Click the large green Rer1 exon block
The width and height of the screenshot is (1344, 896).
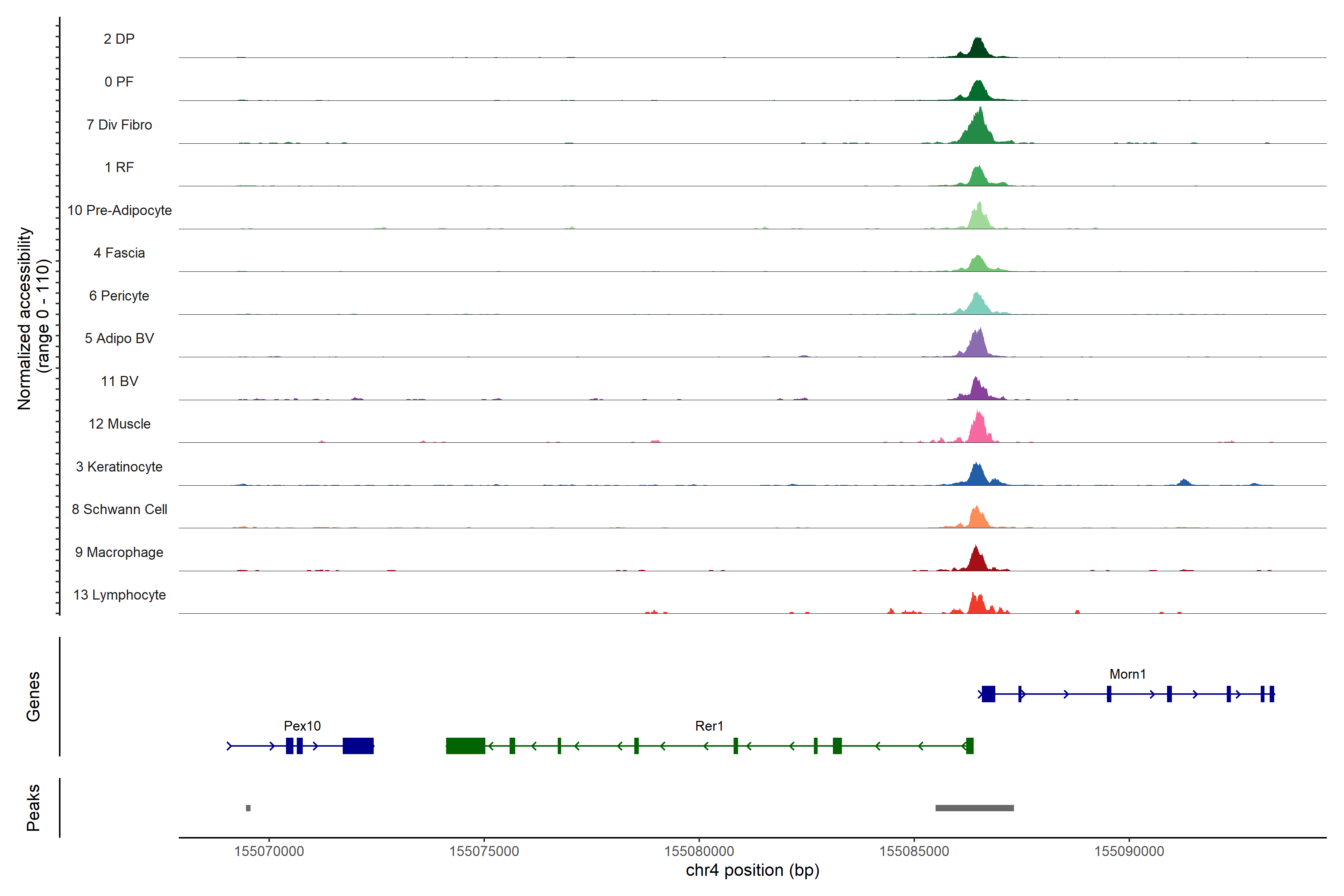click(x=465, y=746)
